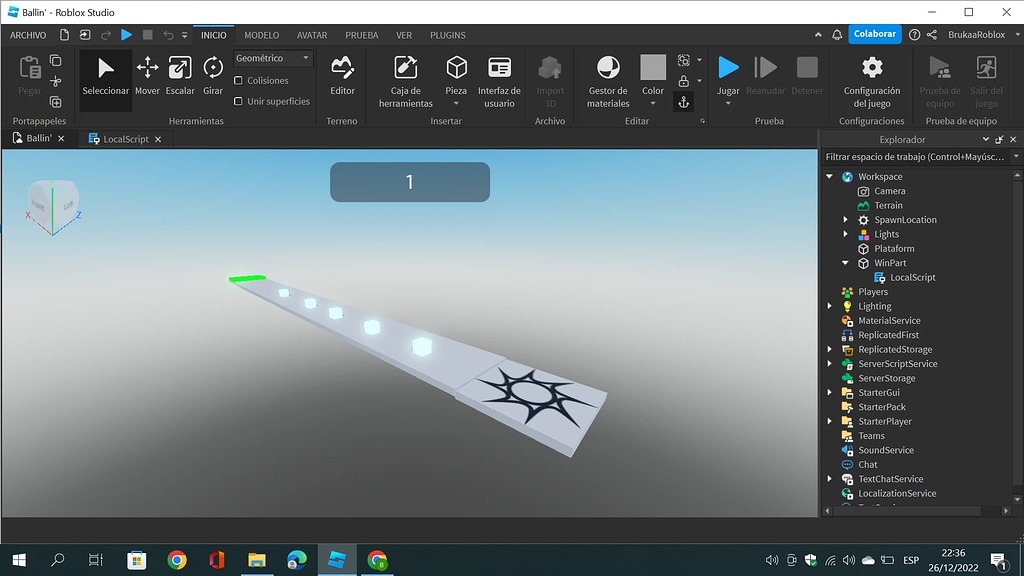Collapse the Workspace tree node
1024x576 pixels.
tap(830, 176)
